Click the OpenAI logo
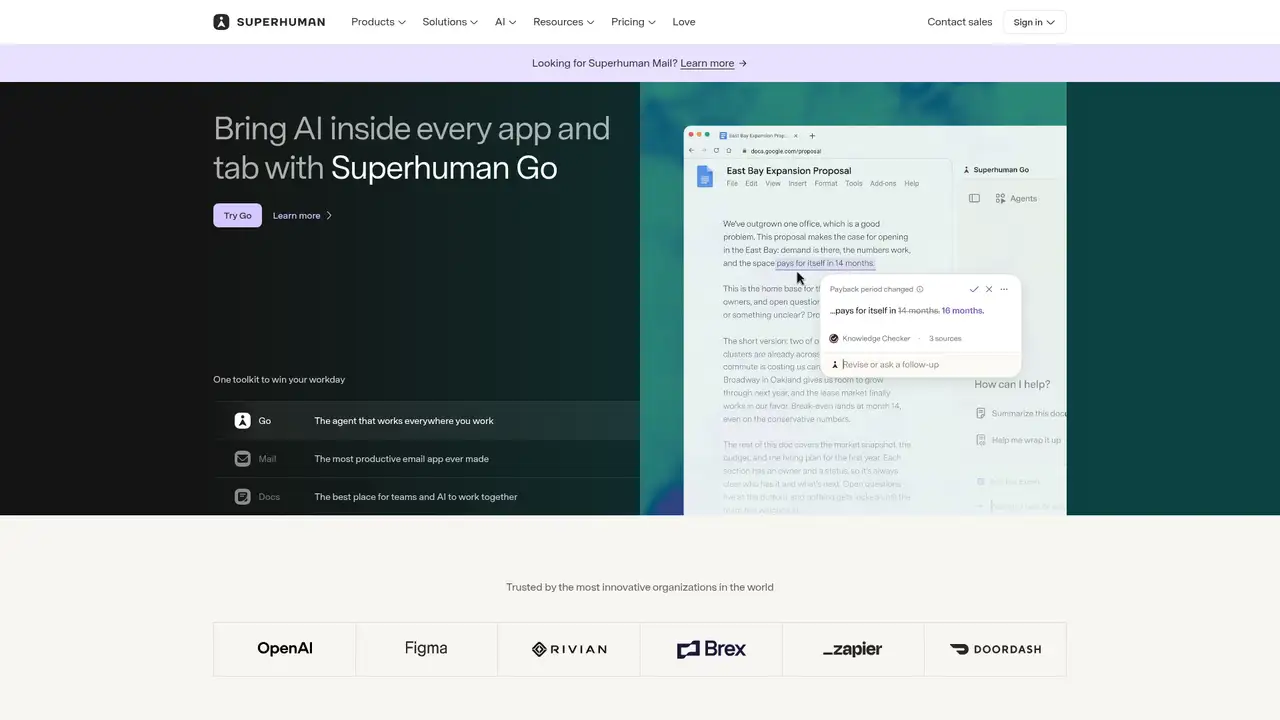The height and width of the screenshot is (720, 1280). point(285,649)
